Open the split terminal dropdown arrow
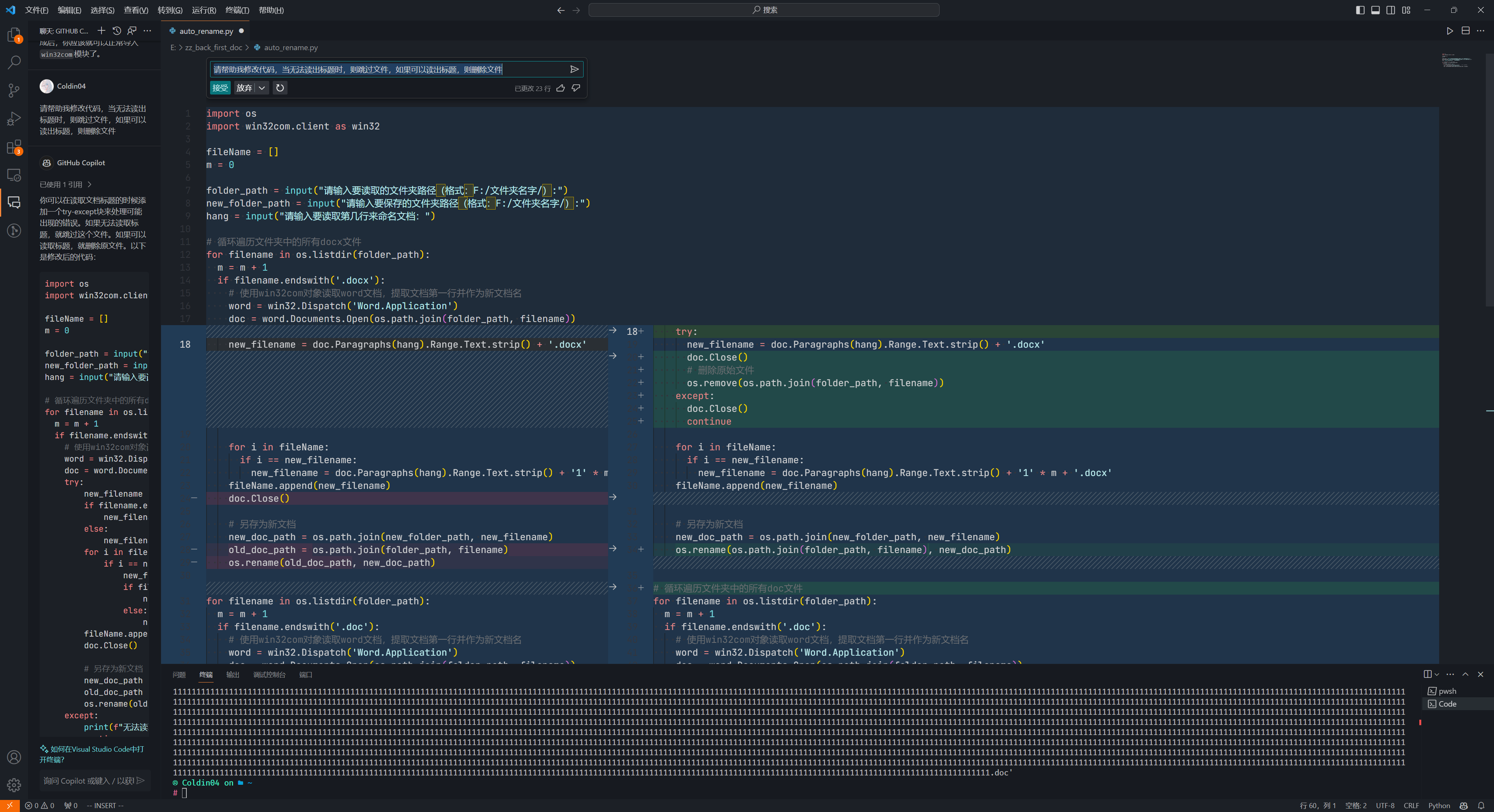The height and width of the screenshot is (812, 1494). (1436, 674)
